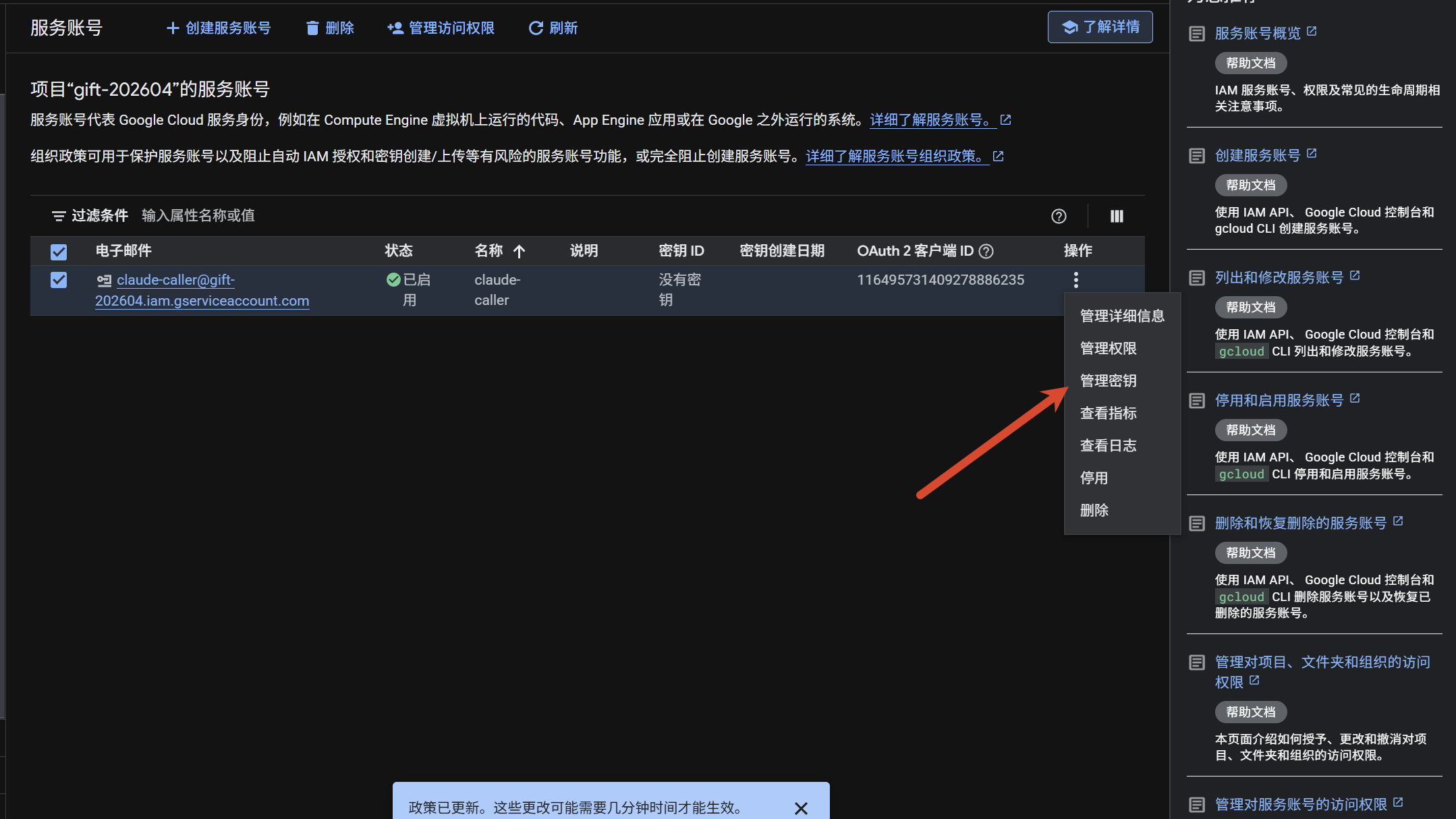Click the three-dot 操作 menu icon
This screenshot has width=1456, height=819.
[1076, 279]
